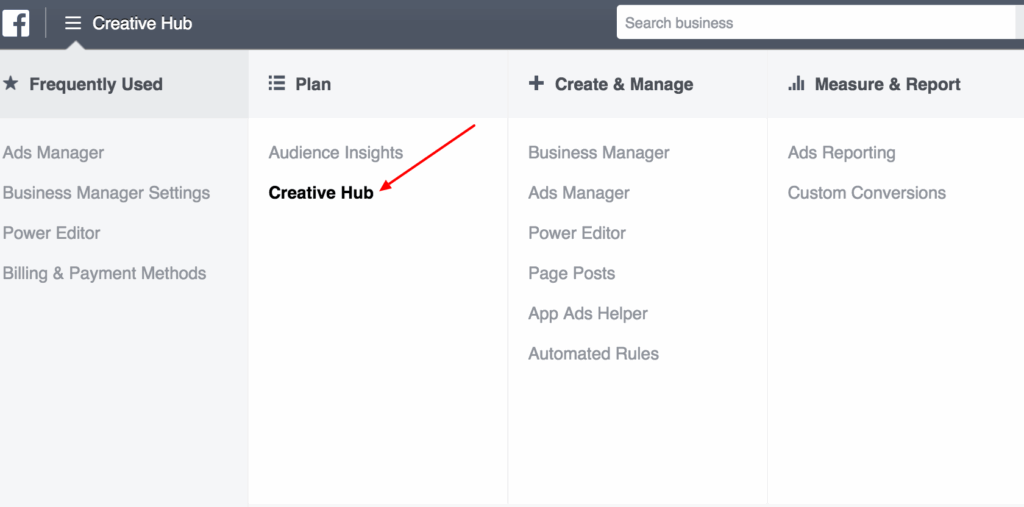Open Ads Reporting

click(x=842, y=153)
